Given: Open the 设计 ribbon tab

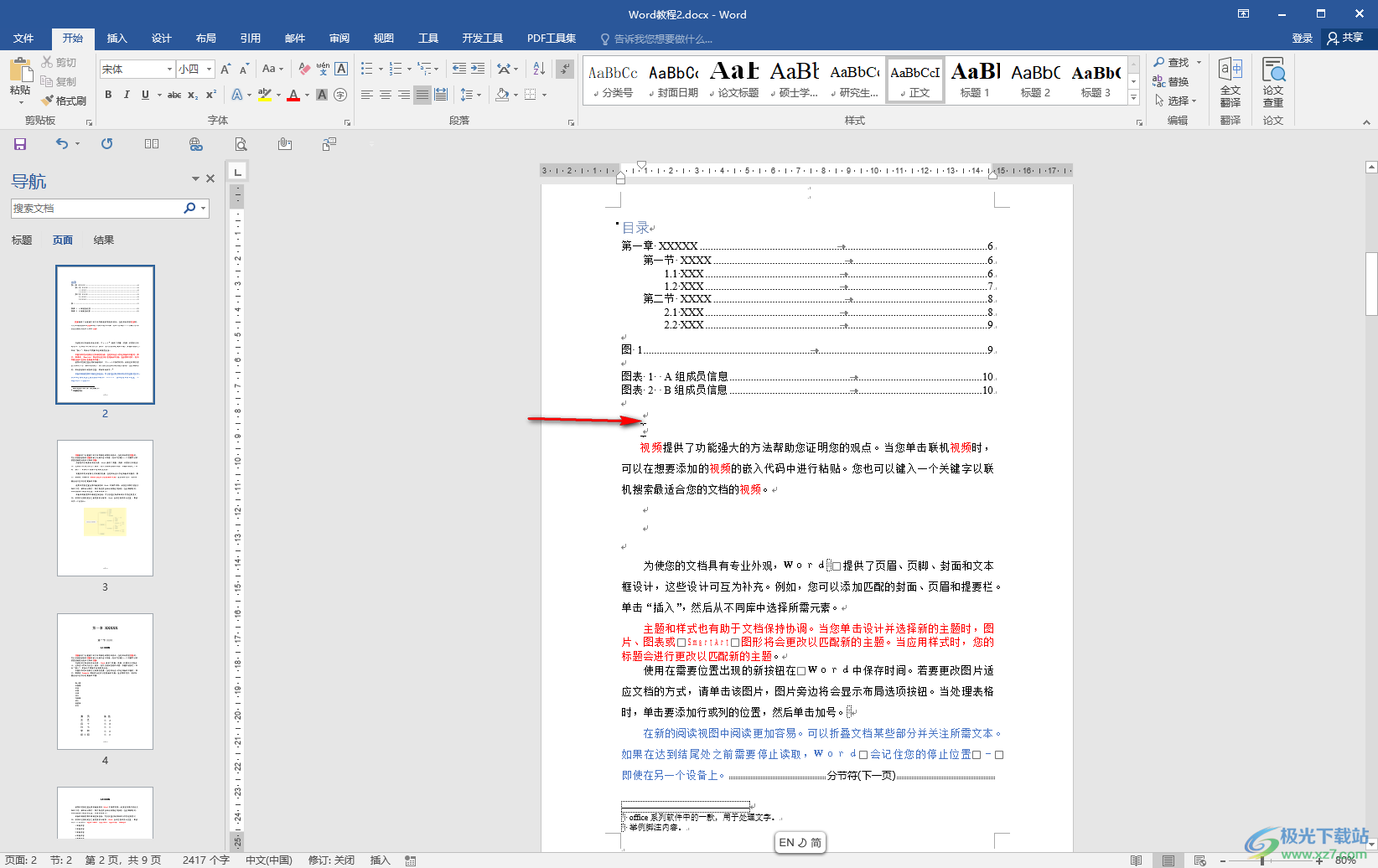Looking at the screenshot, I should pos(162,39).
